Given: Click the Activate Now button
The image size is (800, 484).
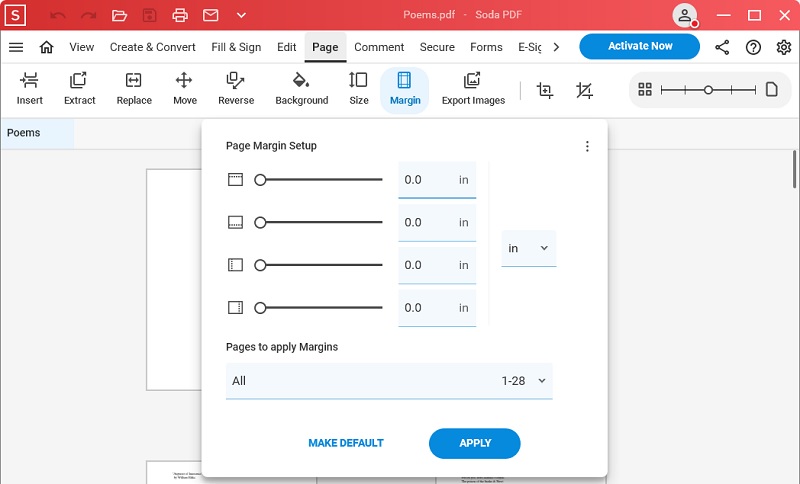Looking at the screenshot, I should pos(640,46).
